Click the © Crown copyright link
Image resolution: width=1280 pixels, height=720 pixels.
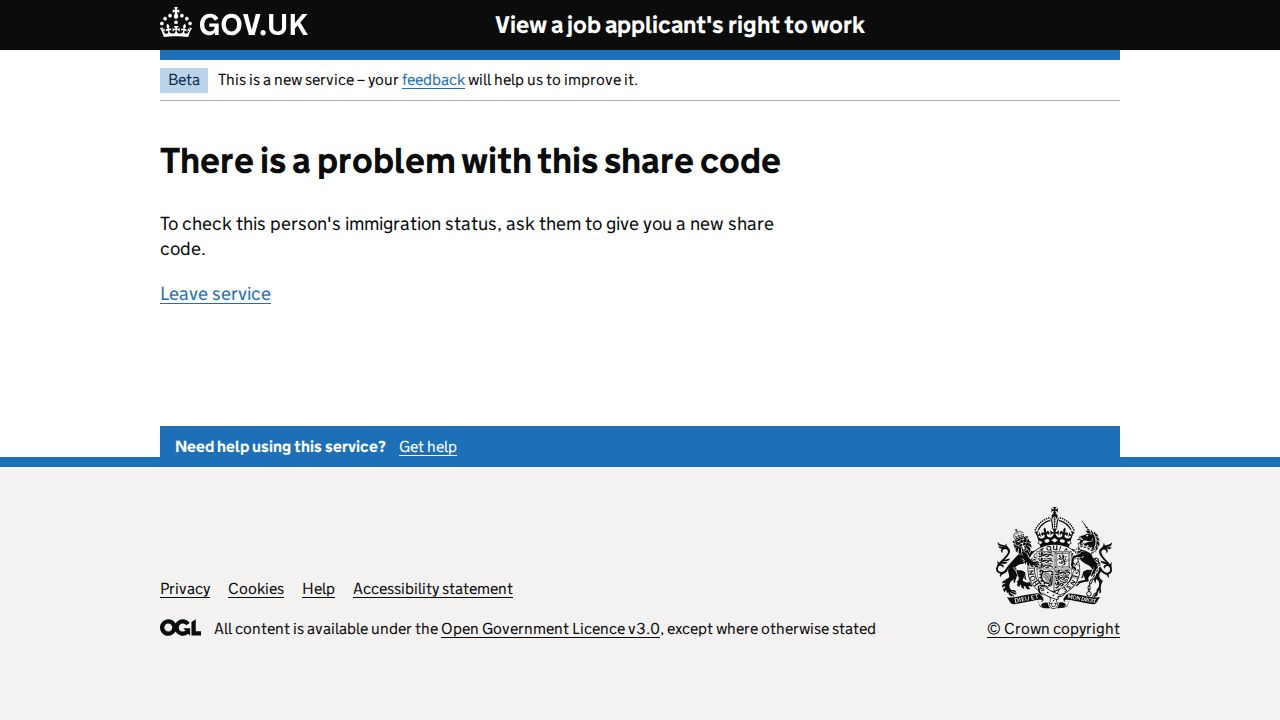pos(1053,629)
